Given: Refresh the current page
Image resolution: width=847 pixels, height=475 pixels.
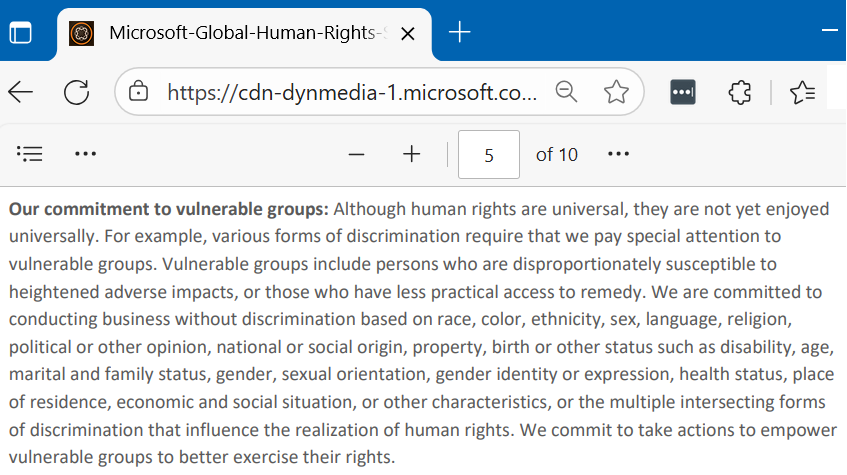Looking at the screenshot, I should pyautogui.click(x=76, y=92).
